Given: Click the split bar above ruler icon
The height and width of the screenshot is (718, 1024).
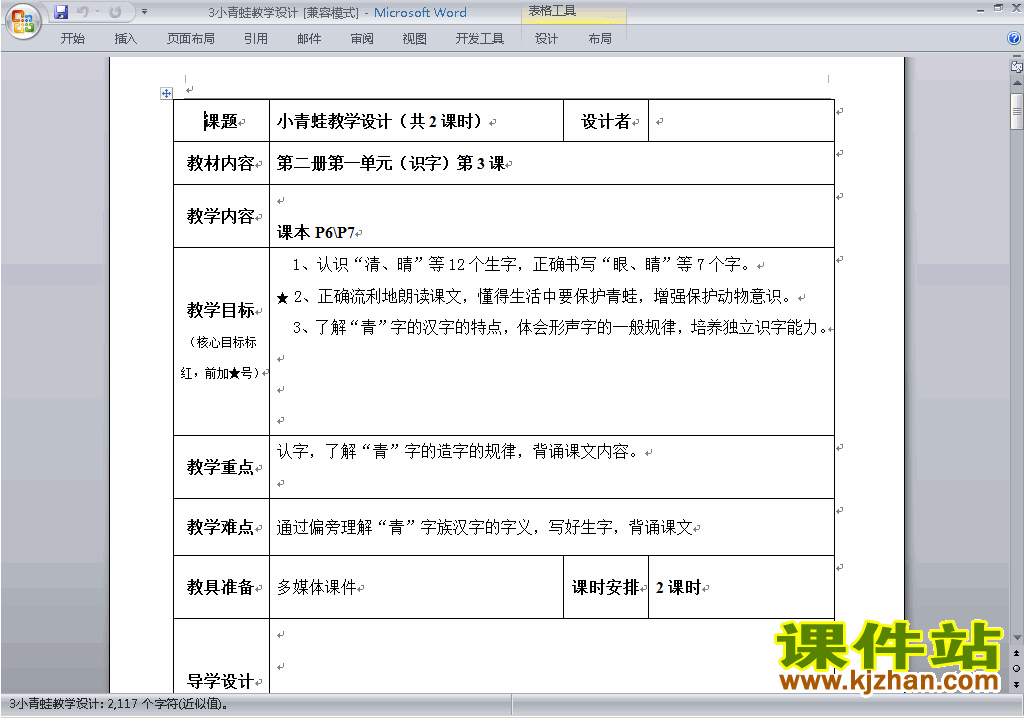Looking at the screenshot, I should click(1016, 57).
